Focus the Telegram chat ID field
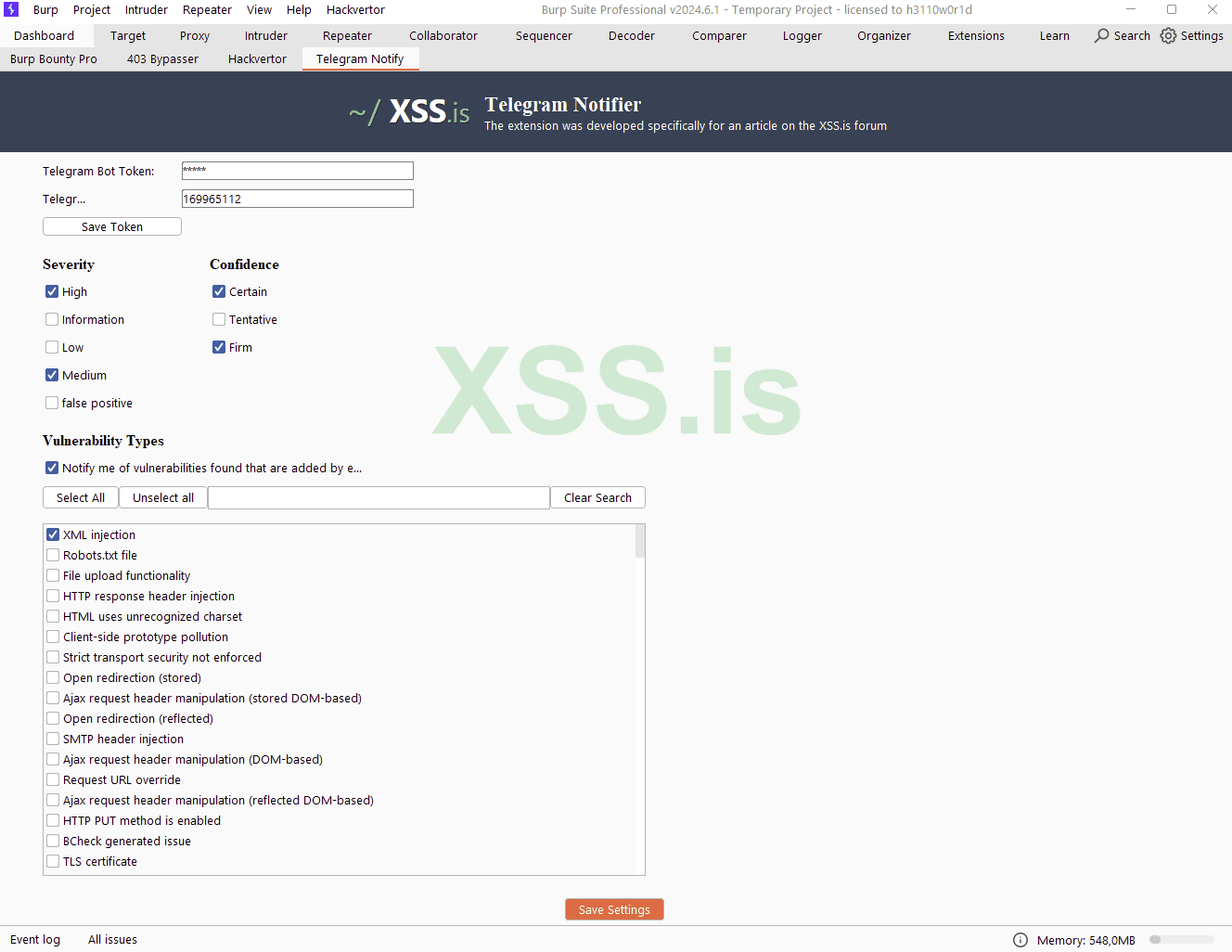 [298, 199]
